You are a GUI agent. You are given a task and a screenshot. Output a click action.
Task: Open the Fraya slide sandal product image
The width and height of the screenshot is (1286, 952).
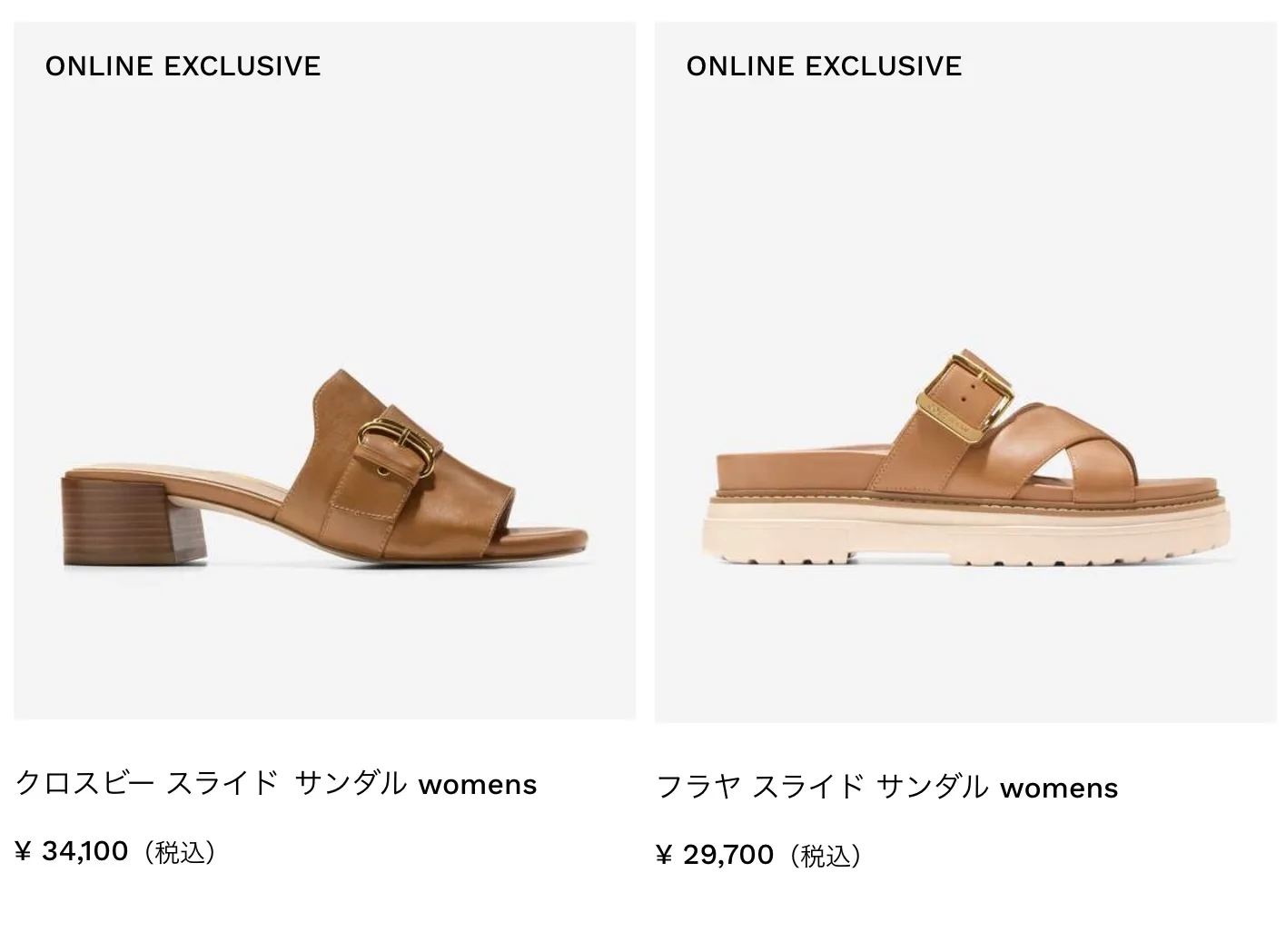pos(965,372)
